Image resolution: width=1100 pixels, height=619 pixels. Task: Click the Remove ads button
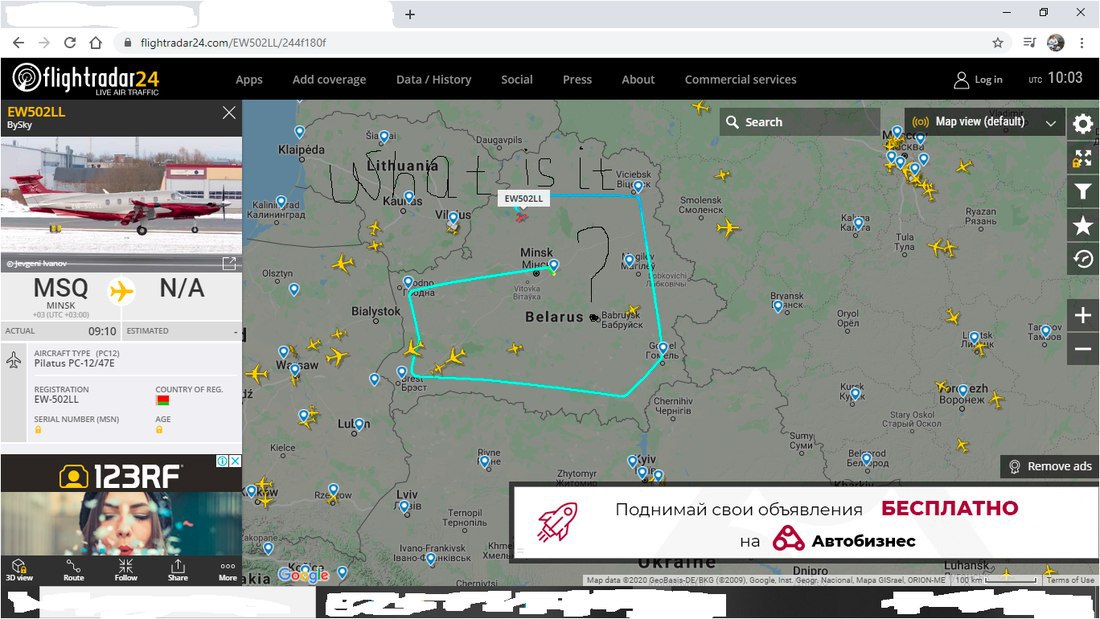pyautogui.click(x=1049, y=466)
